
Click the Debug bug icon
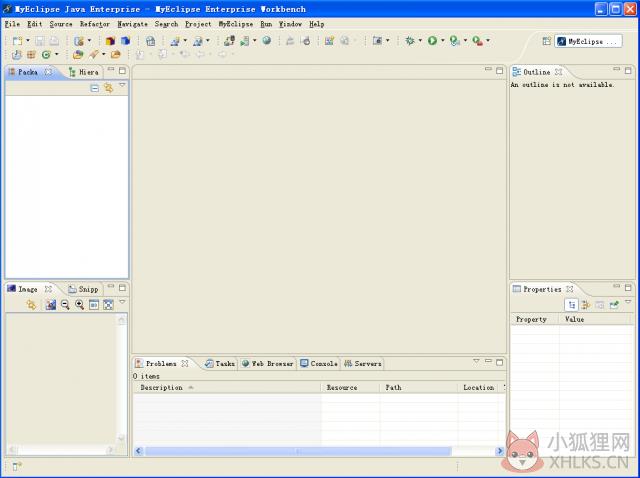pyautogui.click(x=410, y=40)
